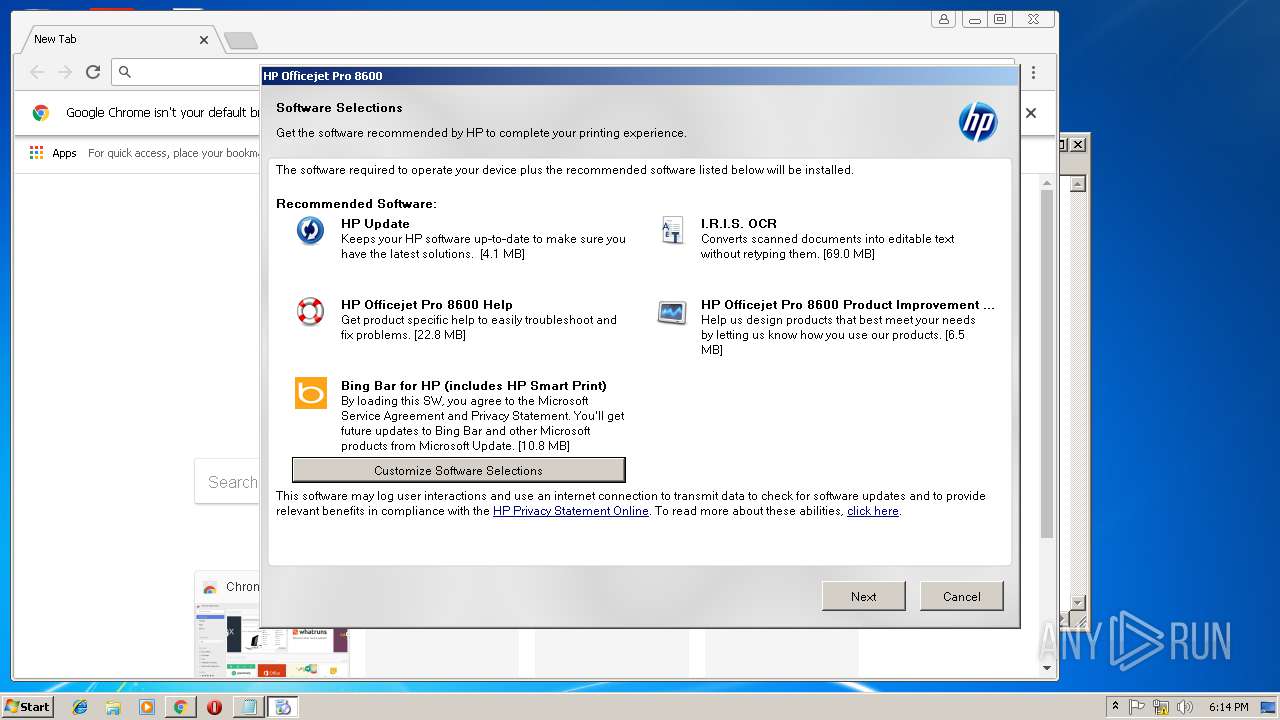The height and width of the screenshot is (720, 1280).
Task: Click the HP Update icon
Action: click(x=310, y=231)
